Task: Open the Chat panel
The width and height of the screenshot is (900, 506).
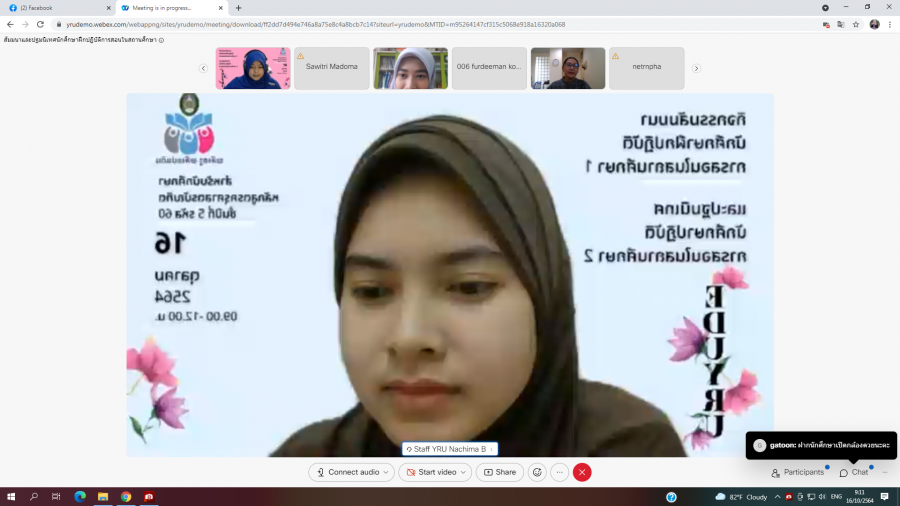Action: click(853, 472)
